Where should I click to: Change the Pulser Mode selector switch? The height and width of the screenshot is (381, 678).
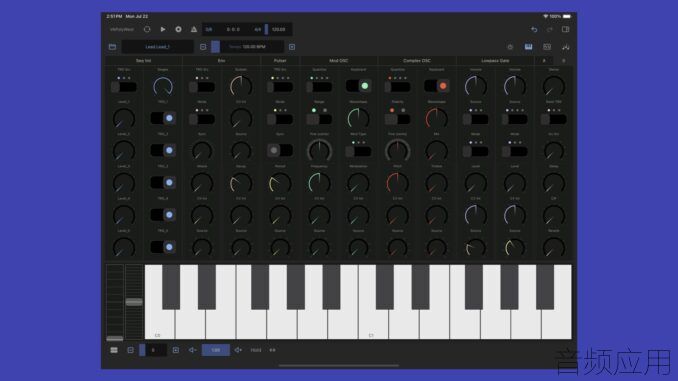point(280,119)
